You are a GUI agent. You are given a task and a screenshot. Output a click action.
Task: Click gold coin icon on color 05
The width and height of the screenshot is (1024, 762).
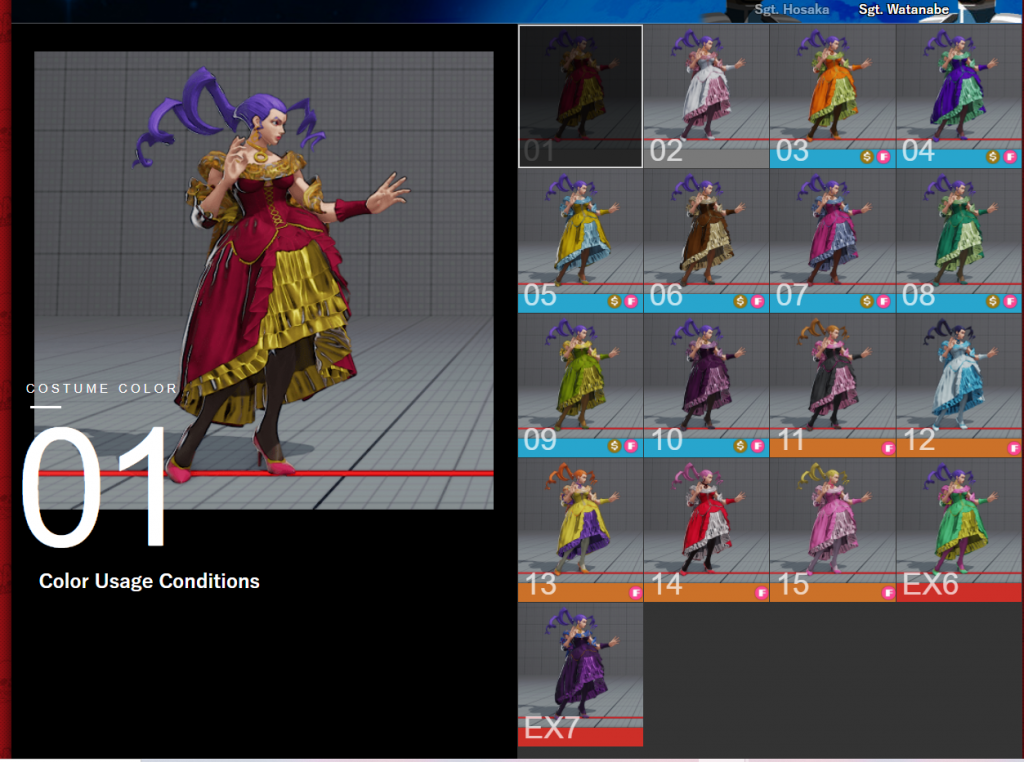click(614, 301)
